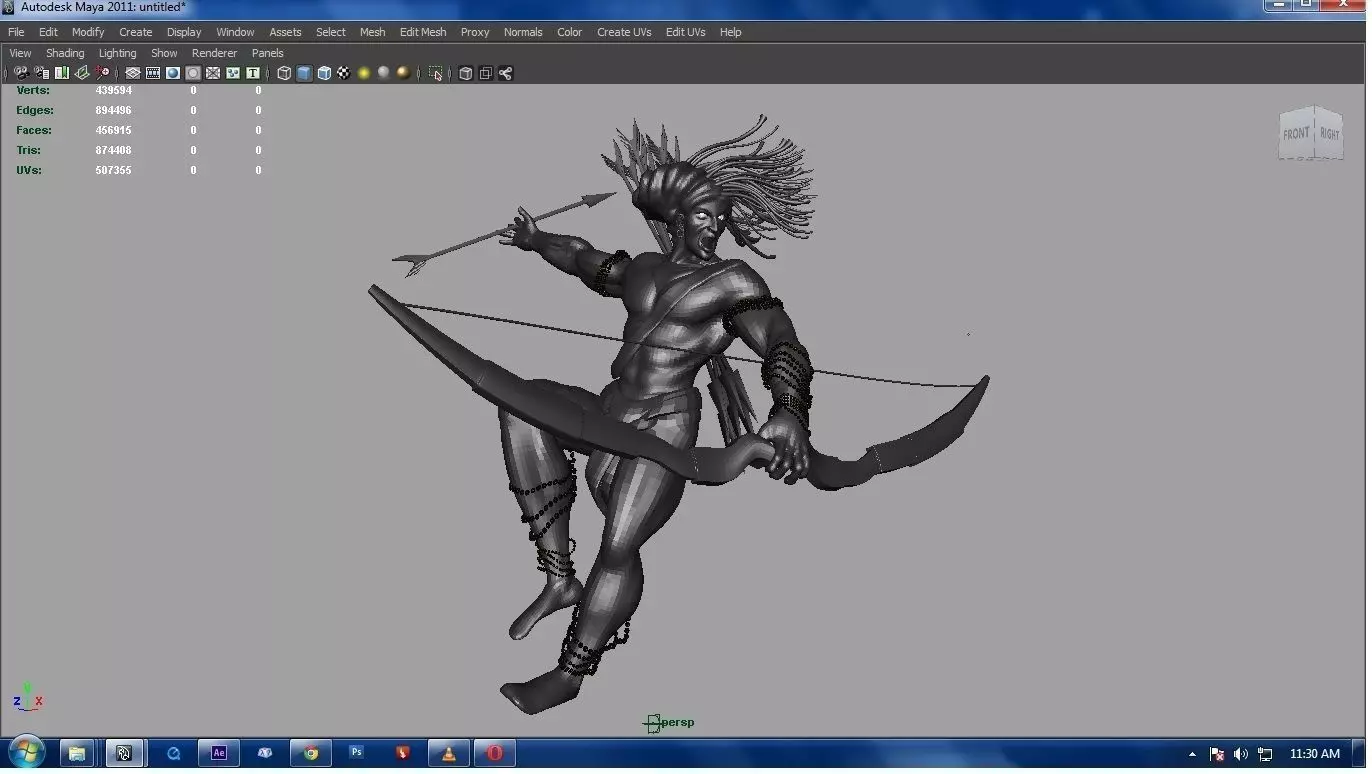Show hidden system tray icons
This screenshot has width=1372, height=774.
1192,754
